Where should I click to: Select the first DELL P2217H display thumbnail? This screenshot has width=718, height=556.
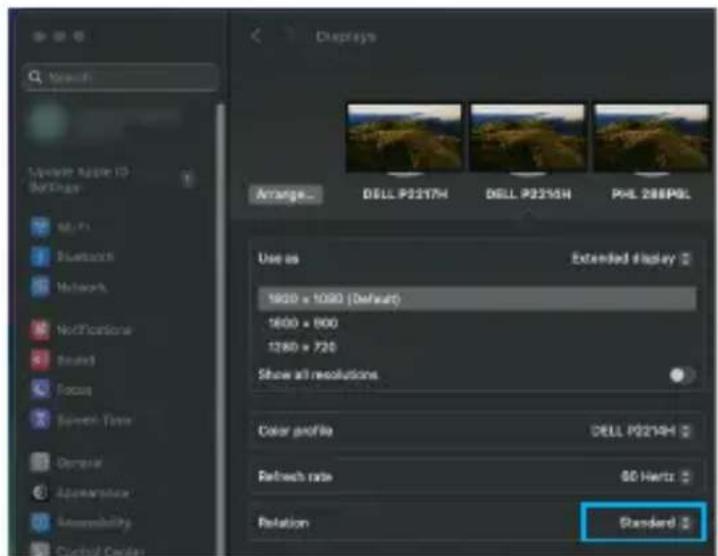[404, 138]
